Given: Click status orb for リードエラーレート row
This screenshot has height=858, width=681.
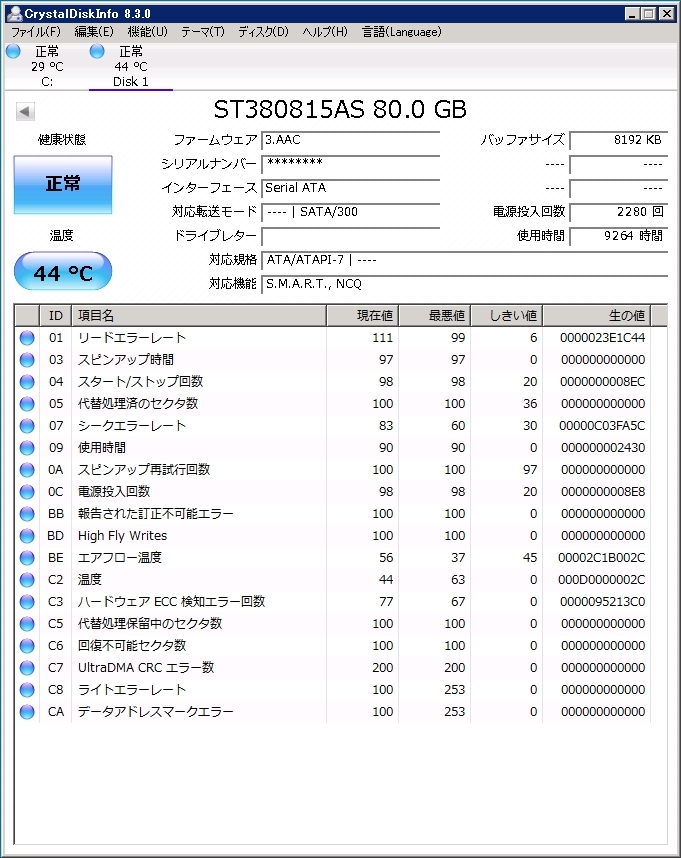Looking at the screenshot, I should click(27, 338).
